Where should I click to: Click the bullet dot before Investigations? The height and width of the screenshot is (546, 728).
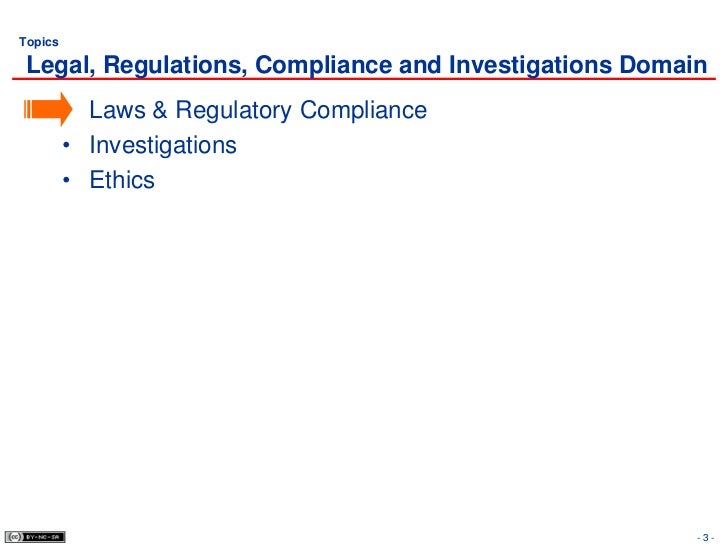(x=66, y=145)
